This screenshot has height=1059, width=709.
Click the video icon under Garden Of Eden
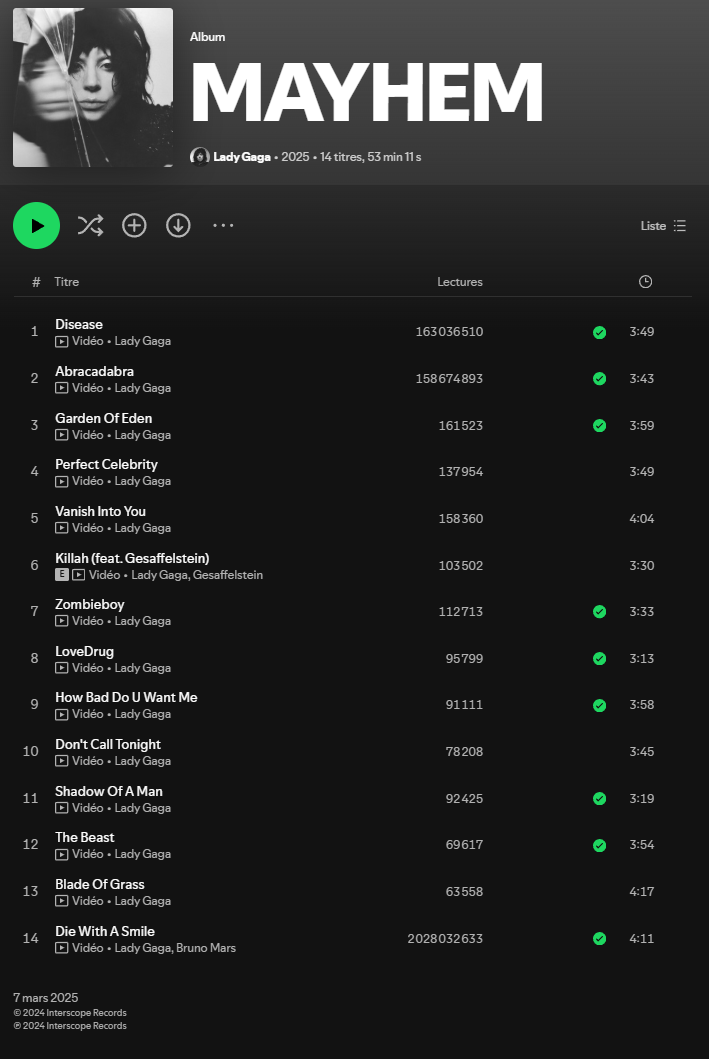coord(61,435)
